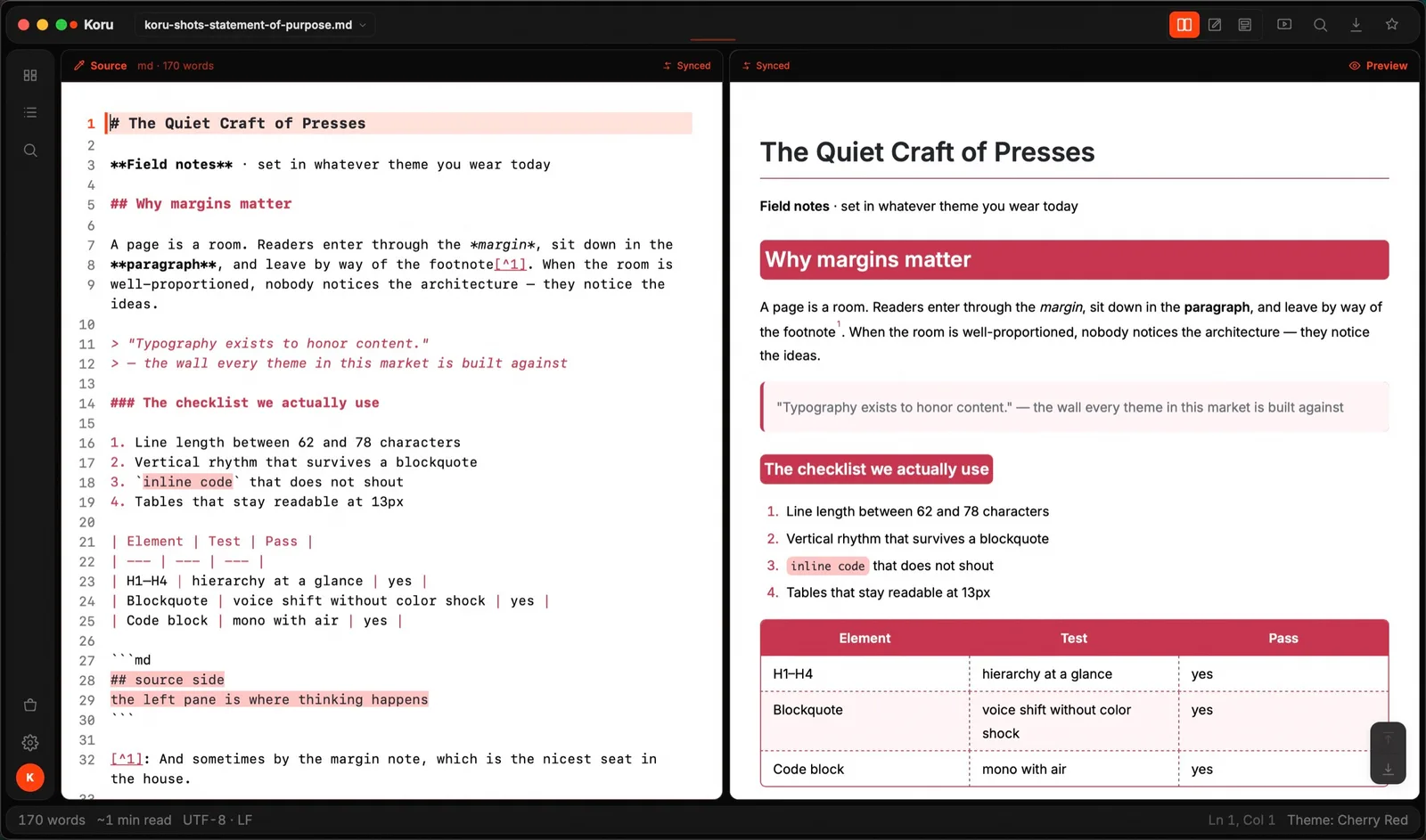
Task: Open settings gear in sidebar
Action: click(30, 743)
